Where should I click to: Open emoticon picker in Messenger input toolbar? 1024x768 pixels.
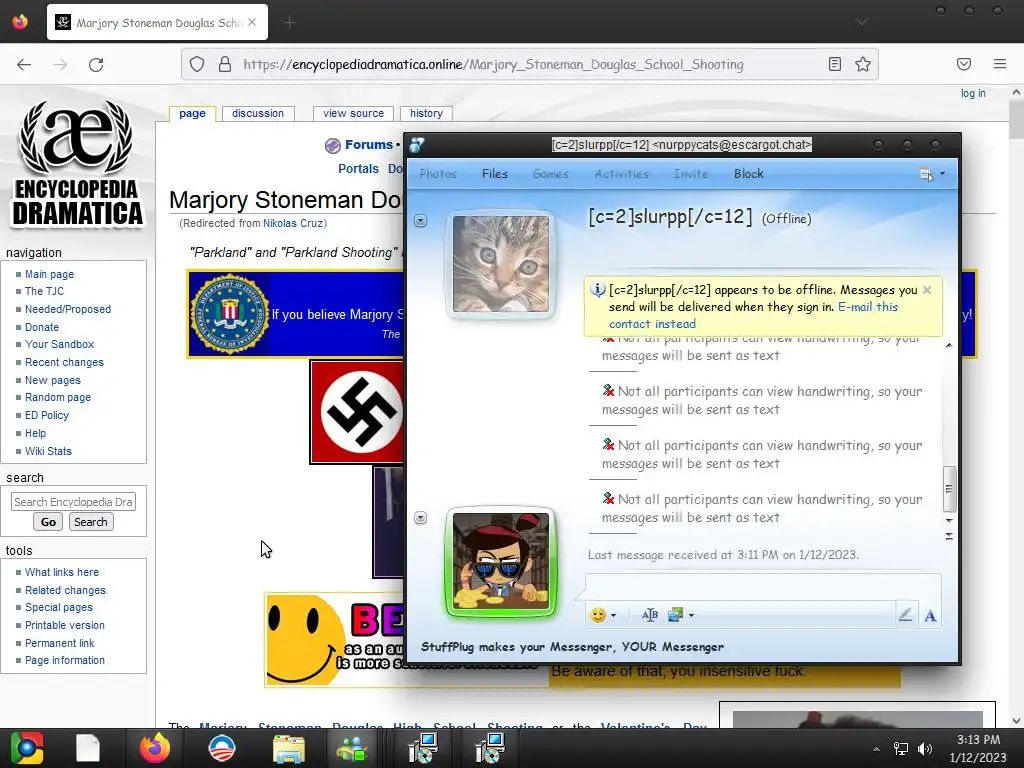pos(598,615)
